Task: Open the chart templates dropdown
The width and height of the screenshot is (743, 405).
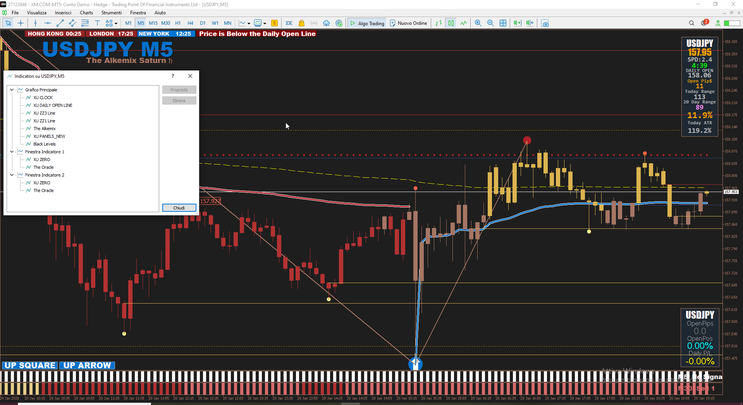Action: coord(260,23)
